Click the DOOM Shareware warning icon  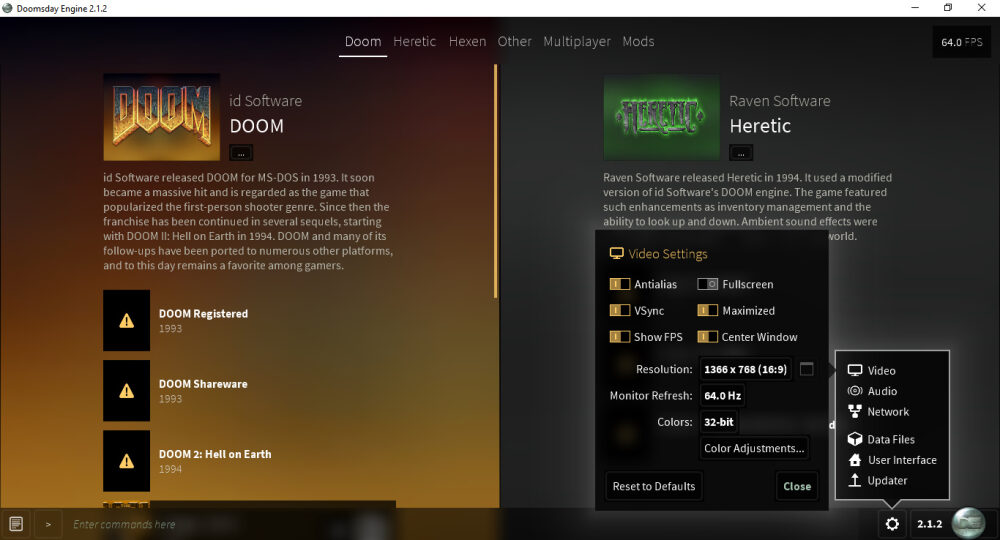126,390
